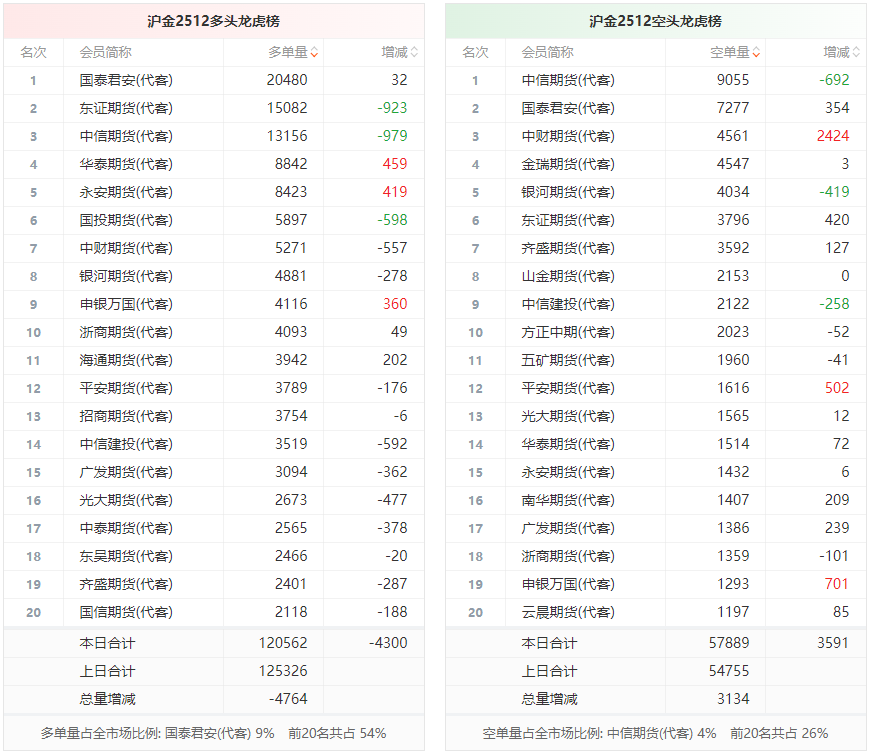
Task: Click 会员简称 header in long table
Action: click(105, 53)
